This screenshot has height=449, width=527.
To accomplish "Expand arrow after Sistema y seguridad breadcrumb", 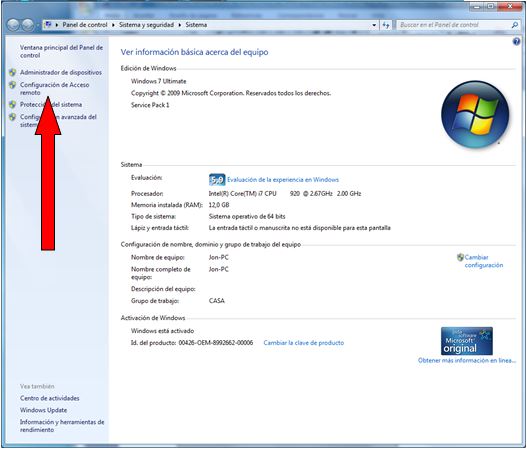I will coord(180,25).
